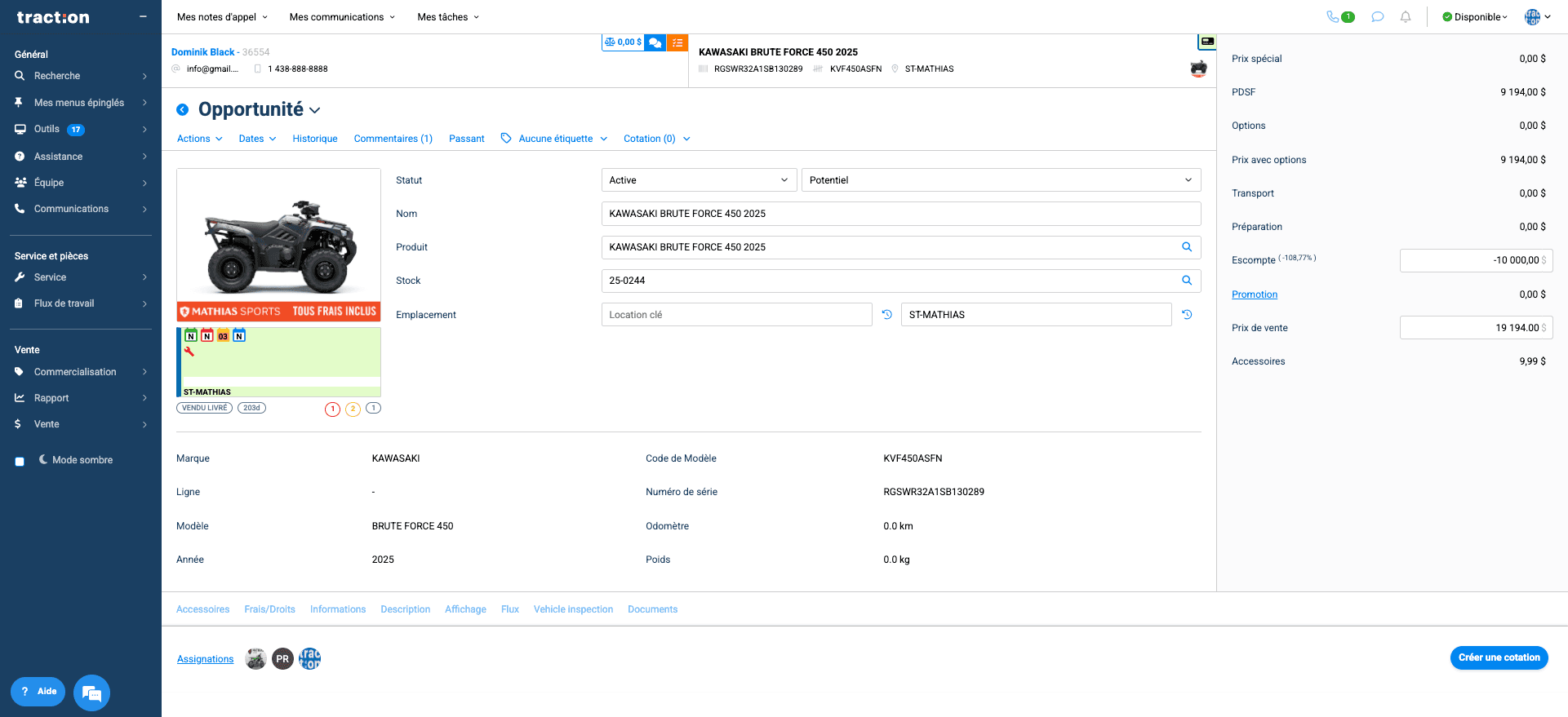Click the blue back arrow beside Opportunité
Screen dimensions: 1568x717
pos(183,109)
